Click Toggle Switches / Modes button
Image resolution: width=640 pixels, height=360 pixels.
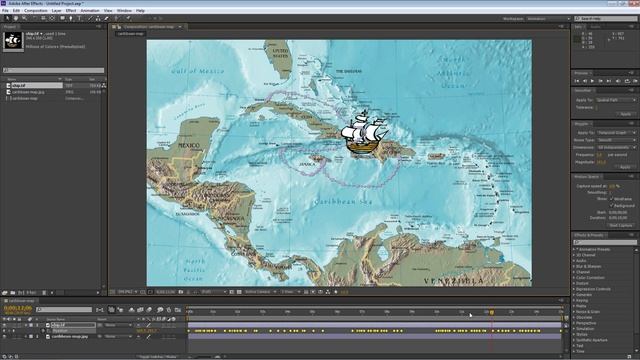pos(158,357)
